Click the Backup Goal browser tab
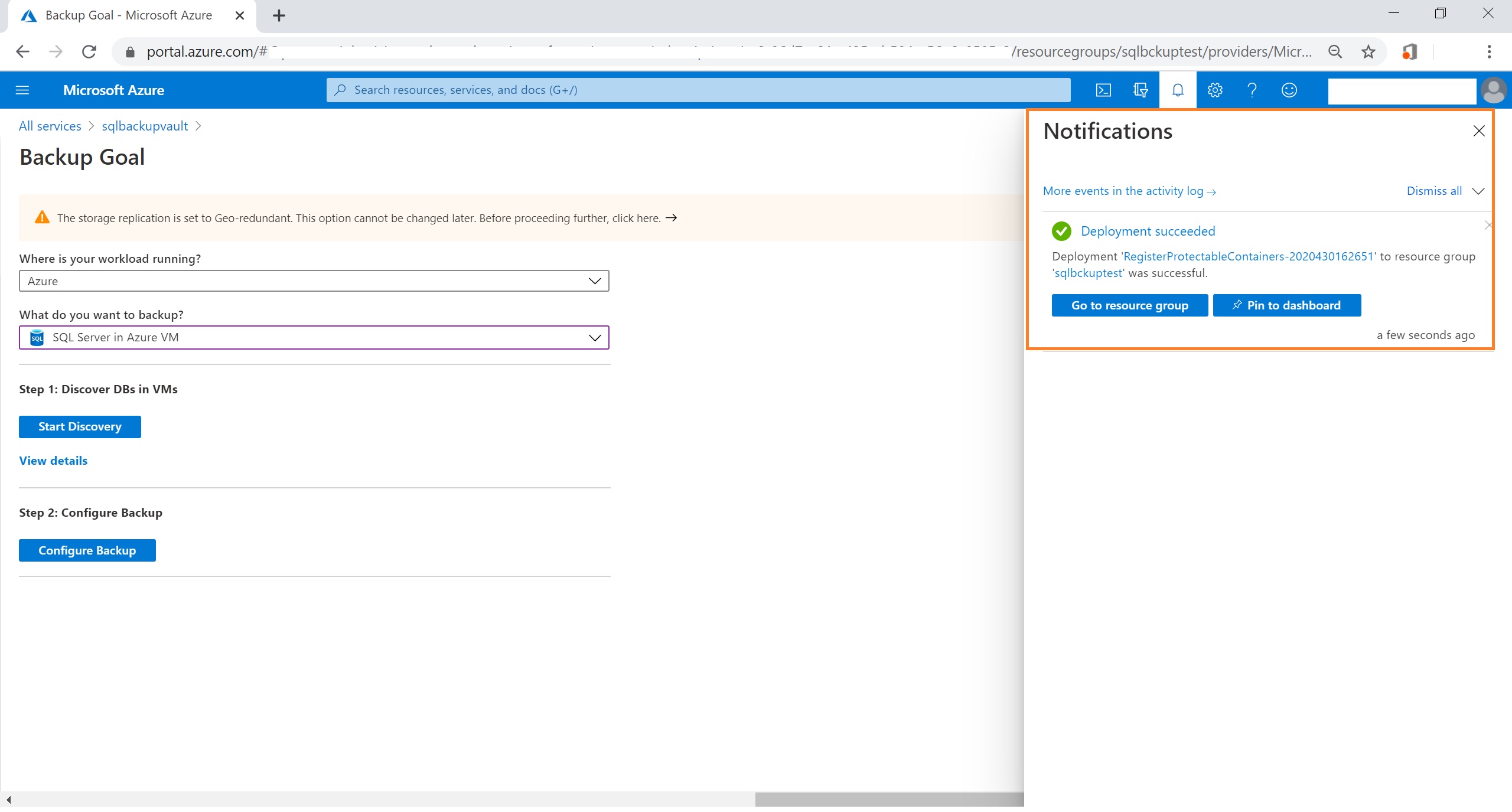Screen dimensions: 1512x812 click(129, 15)
